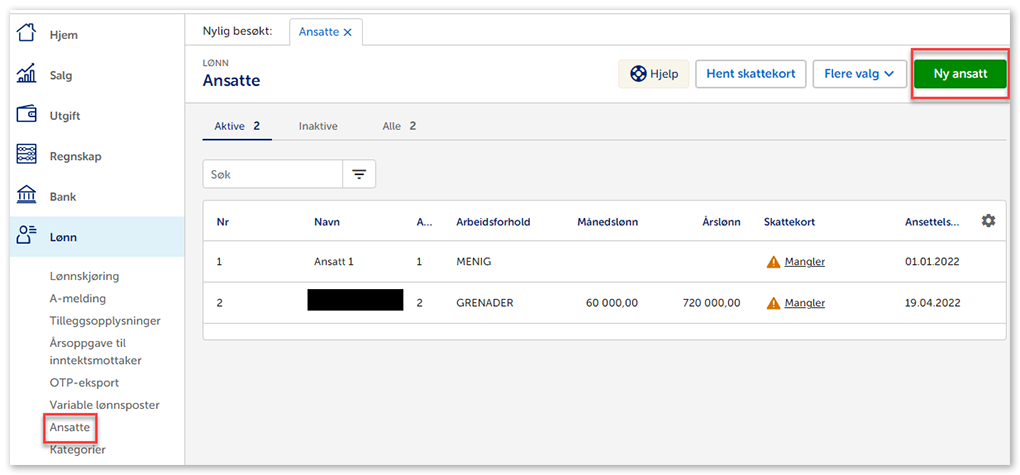Open Lønnskjøring in the sidebar
The image size is (1020, 475).
tap(91, 276)
